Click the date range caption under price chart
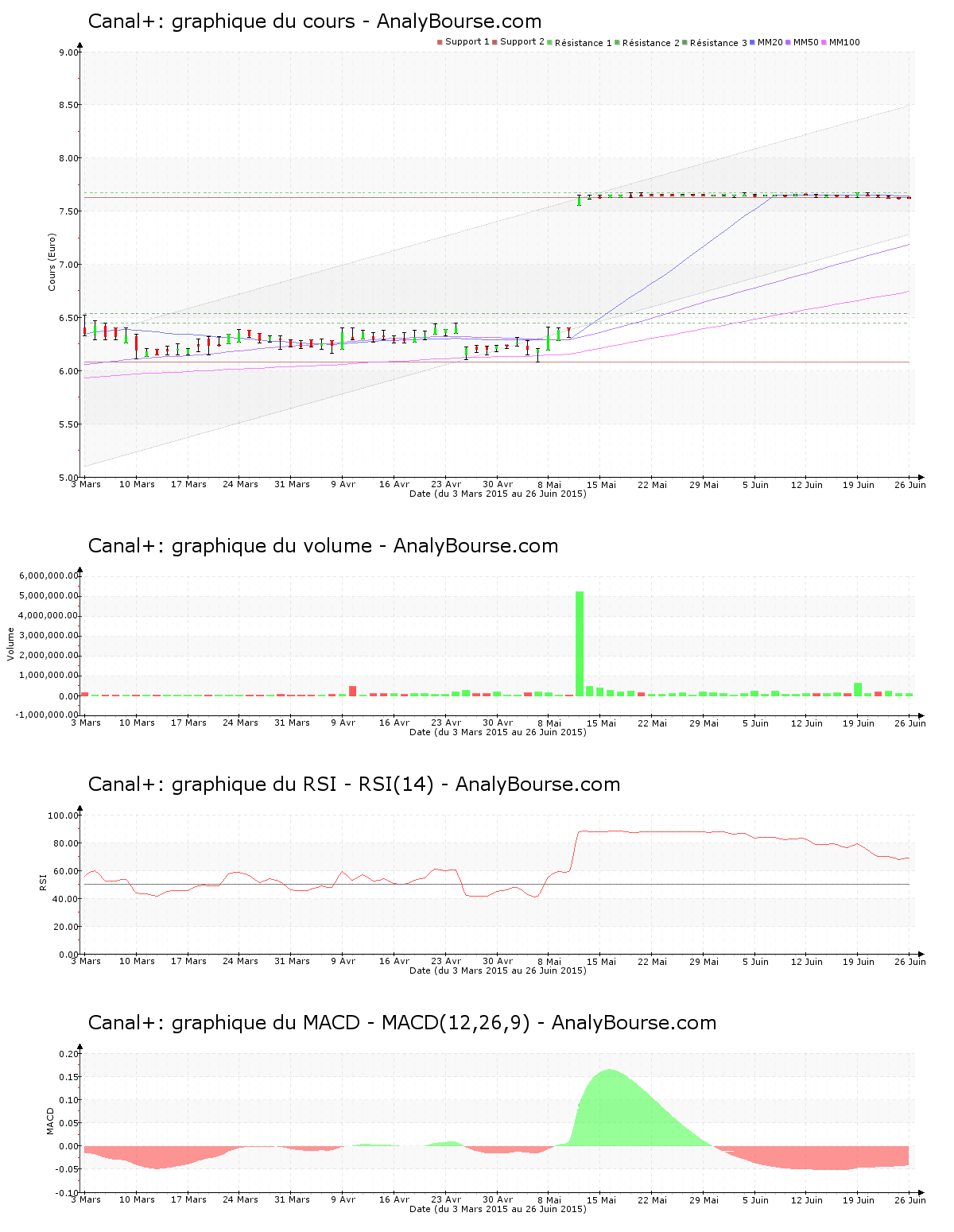 [x=498, y=494]
